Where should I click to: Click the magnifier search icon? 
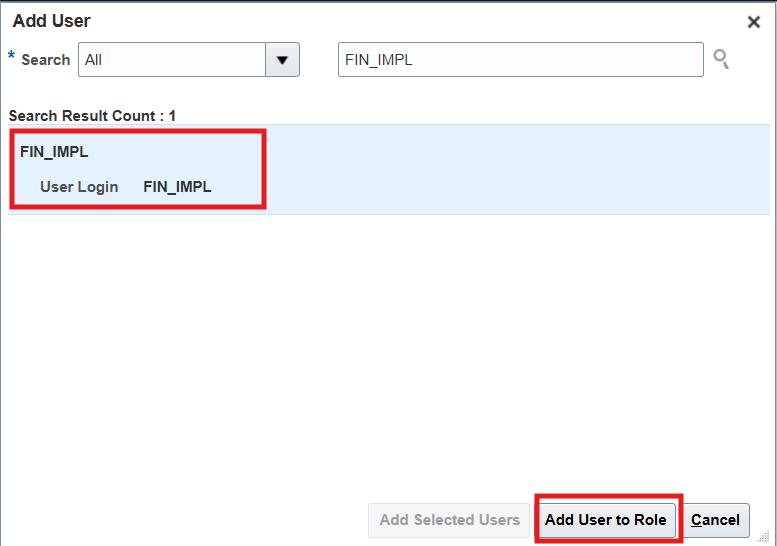(x=720, y=60)
